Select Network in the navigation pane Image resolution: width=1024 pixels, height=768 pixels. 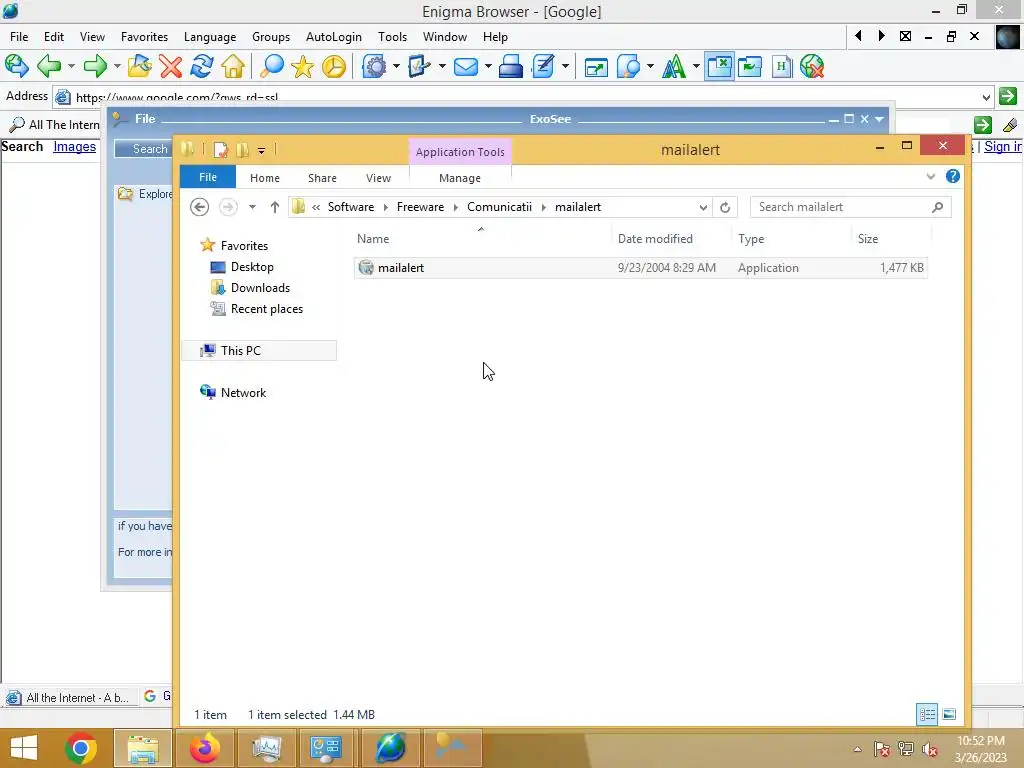click(243, 392)
